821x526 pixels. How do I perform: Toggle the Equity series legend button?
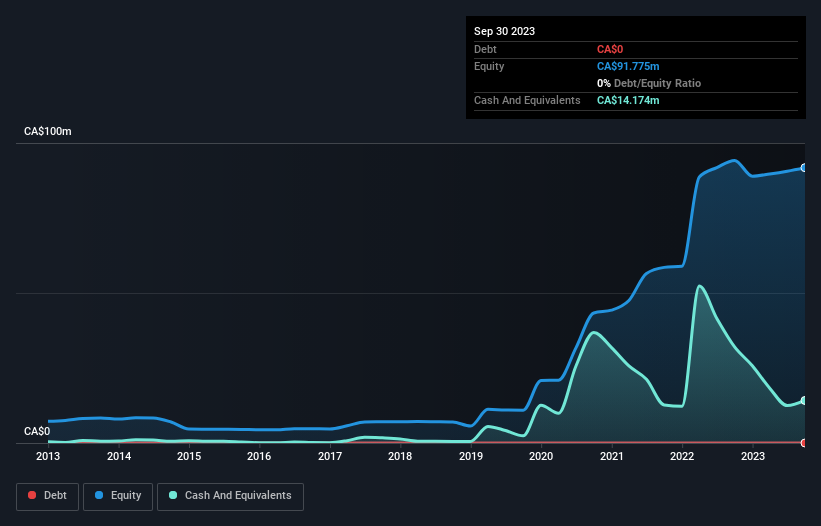coord(118,496)
